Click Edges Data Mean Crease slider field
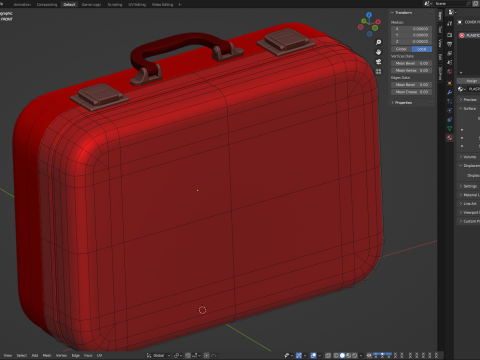The width and height of the screenshot is (480, 360). (411, 92)
